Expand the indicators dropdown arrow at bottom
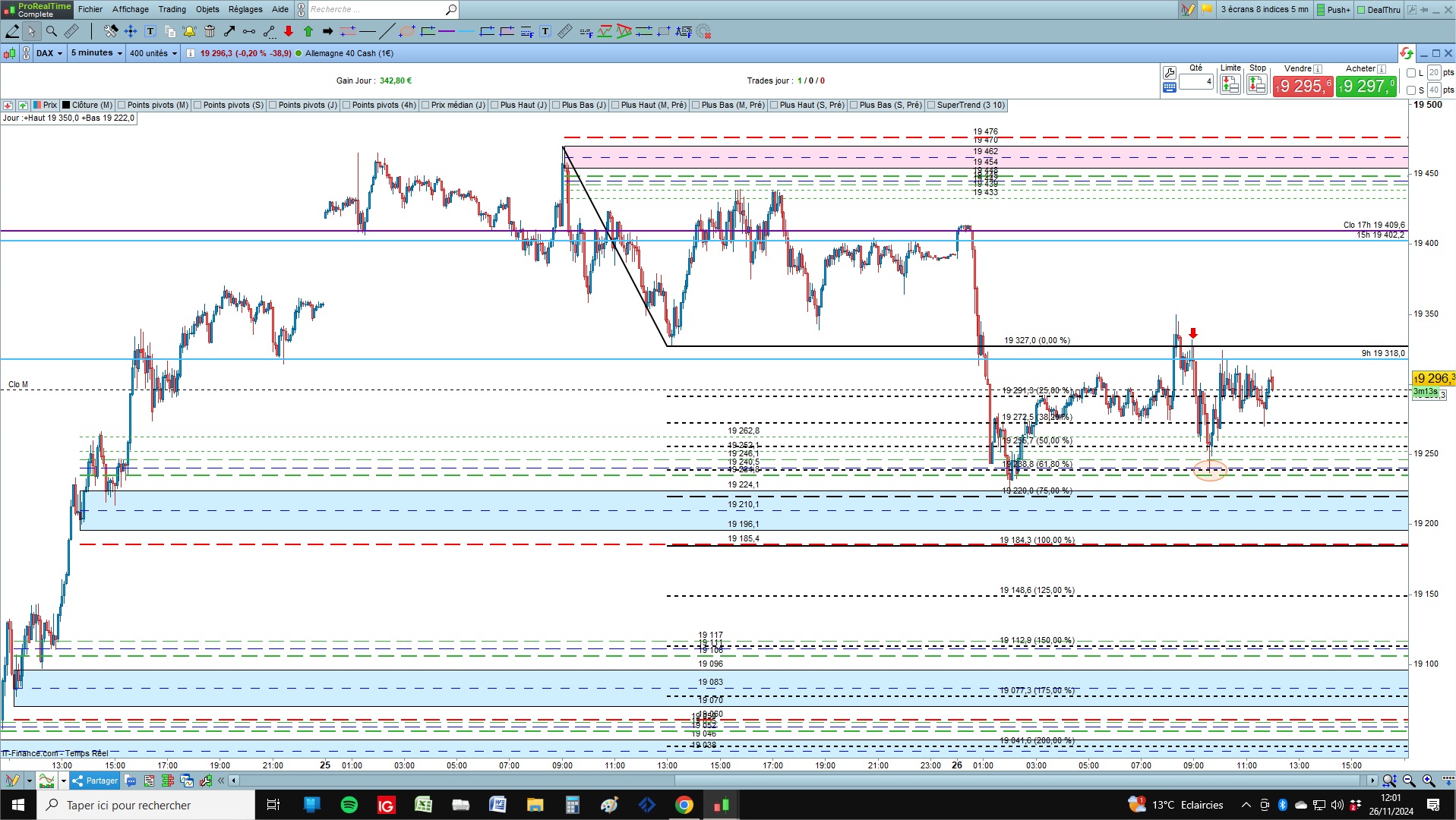This screenshot has height=820, width=1456. click(x=64, y=781)
